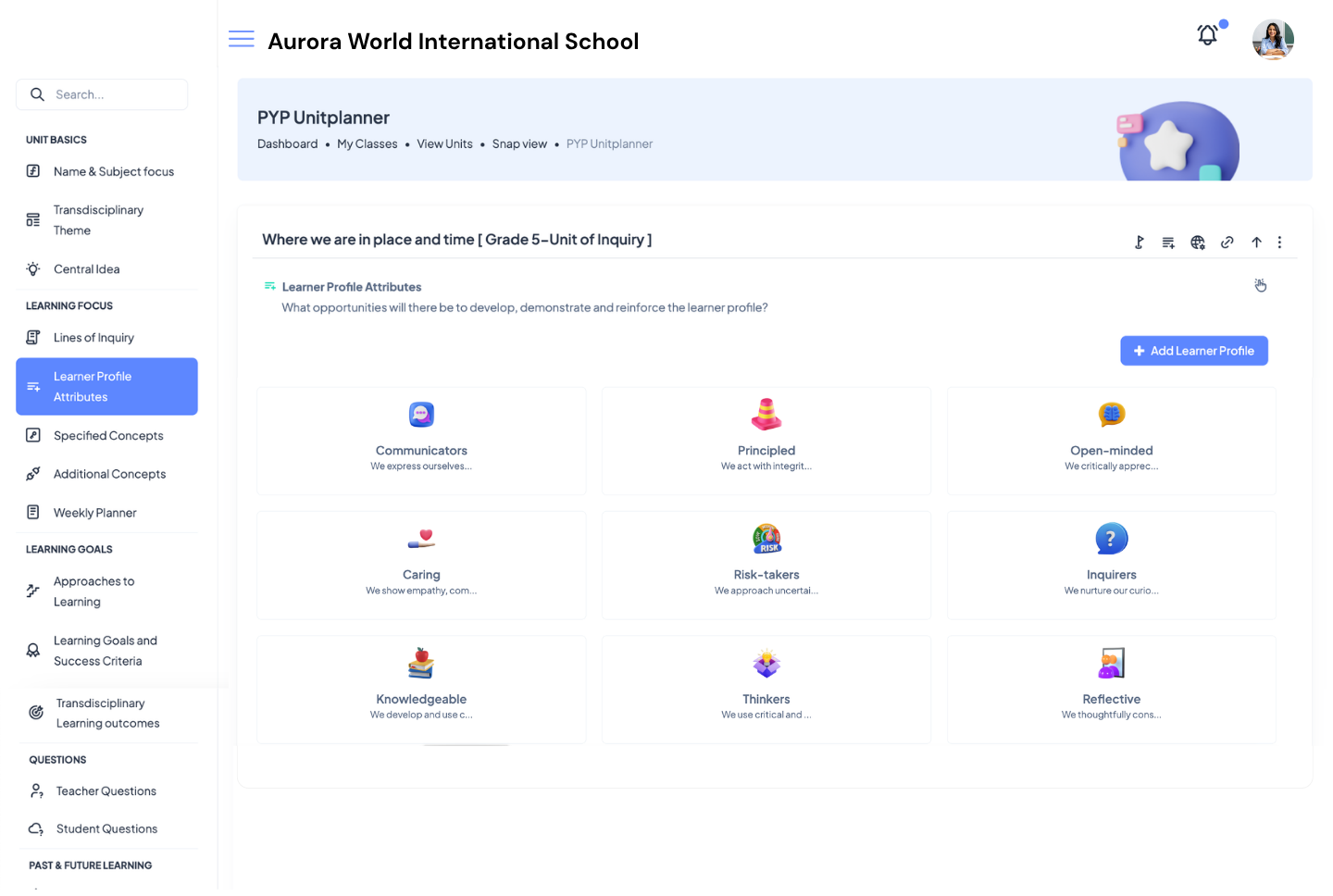Open the three-dot more options menu
This screenshot has height=896, width=1333.
(1279, 243)
